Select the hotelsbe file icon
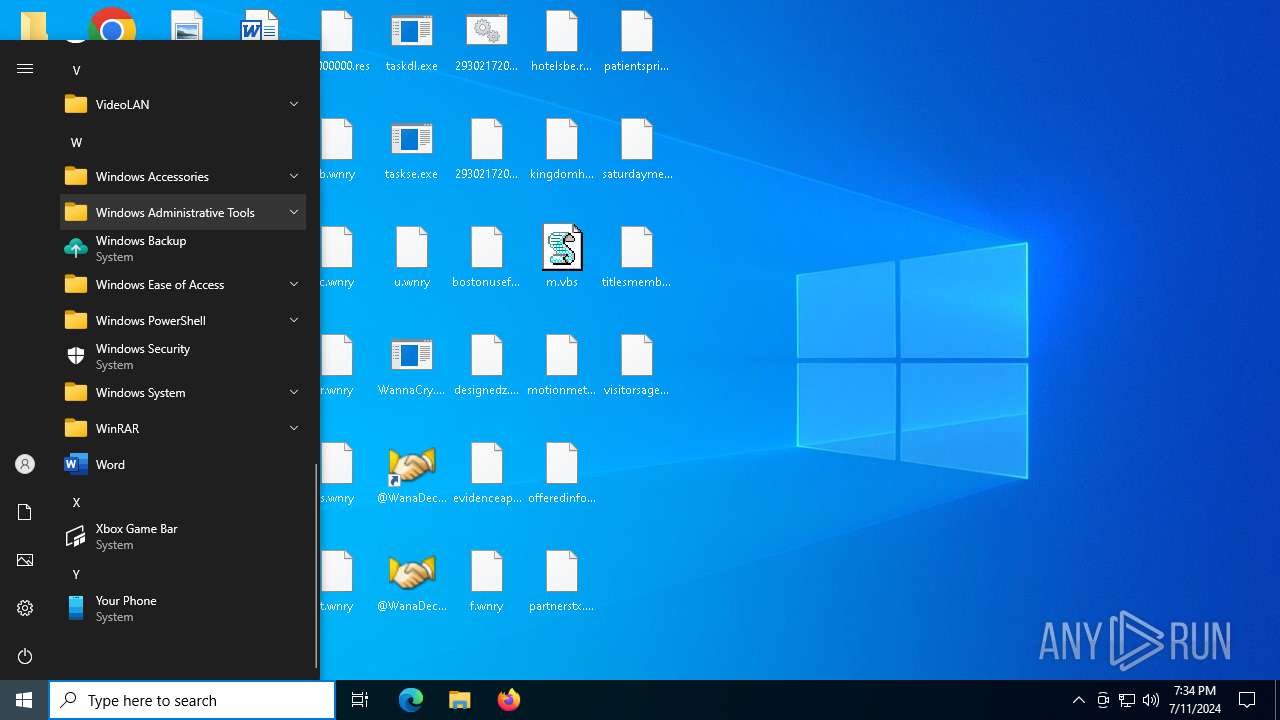This screenshot has height=720, width=1280. tap(562, 42)
